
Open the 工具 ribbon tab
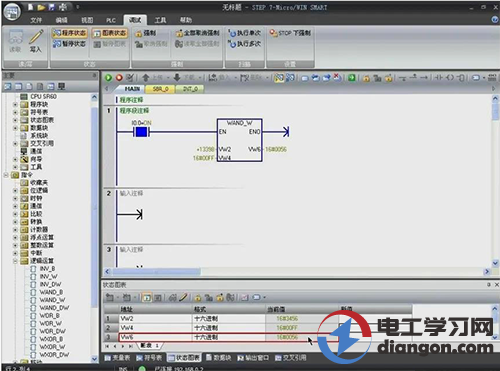(x=160, y=20)
